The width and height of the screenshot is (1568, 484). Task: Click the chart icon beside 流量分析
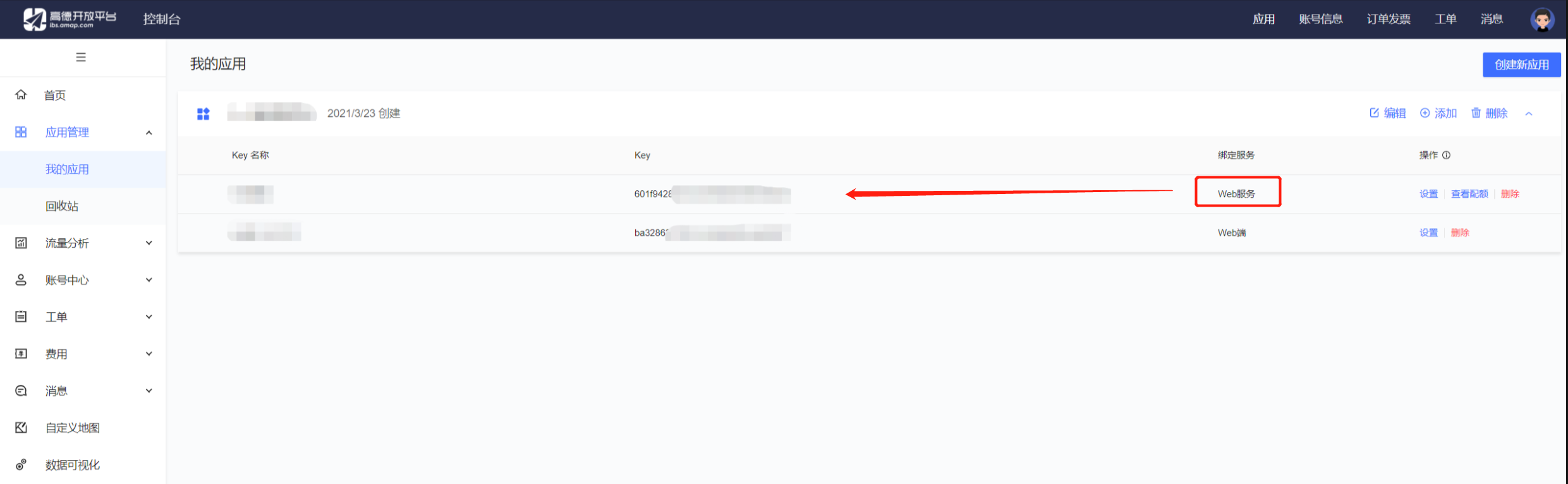[x=21, y=243]
